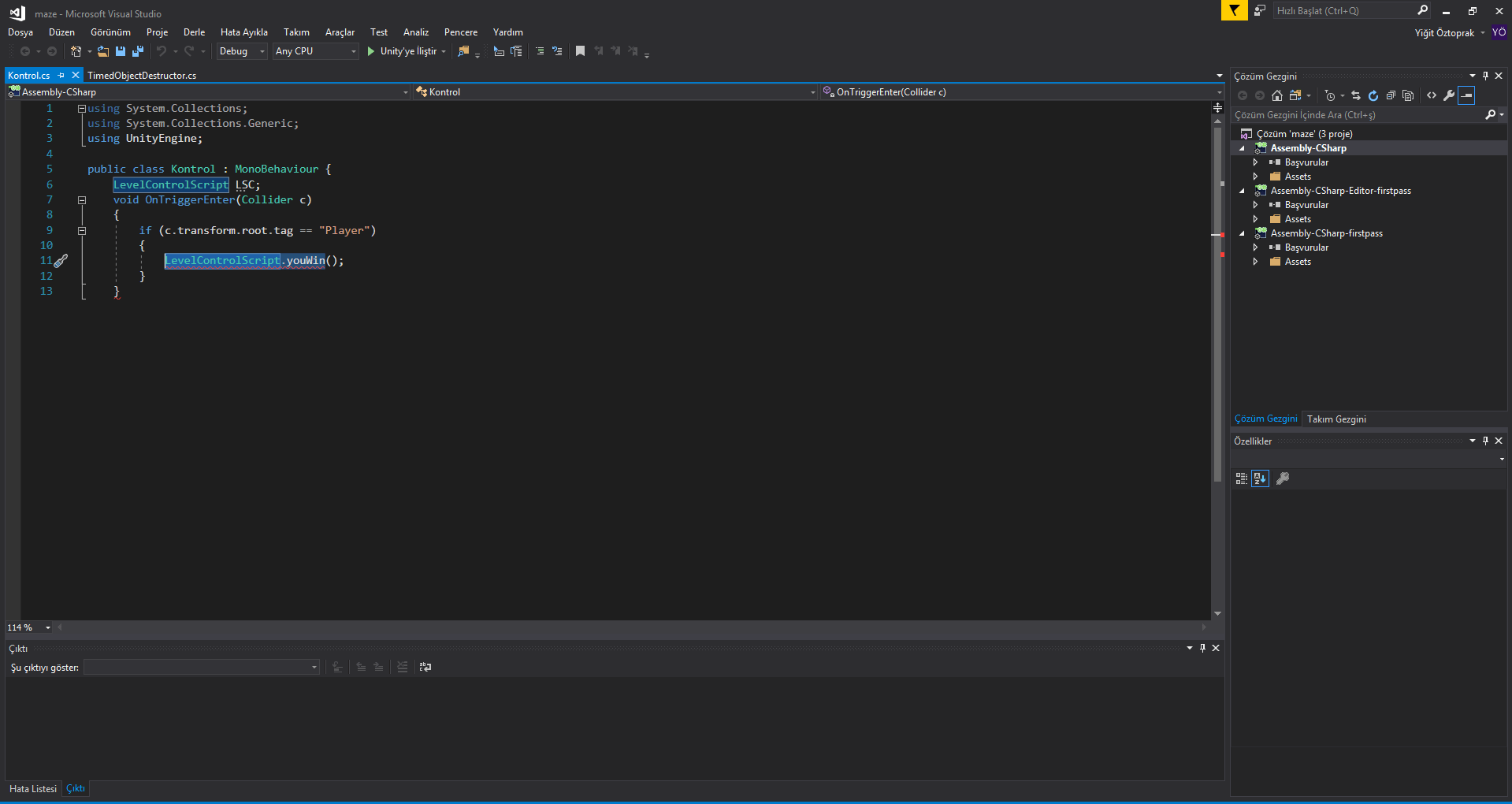Click the Property Pages wrench in Özellikler

[x=1283, y=478]
